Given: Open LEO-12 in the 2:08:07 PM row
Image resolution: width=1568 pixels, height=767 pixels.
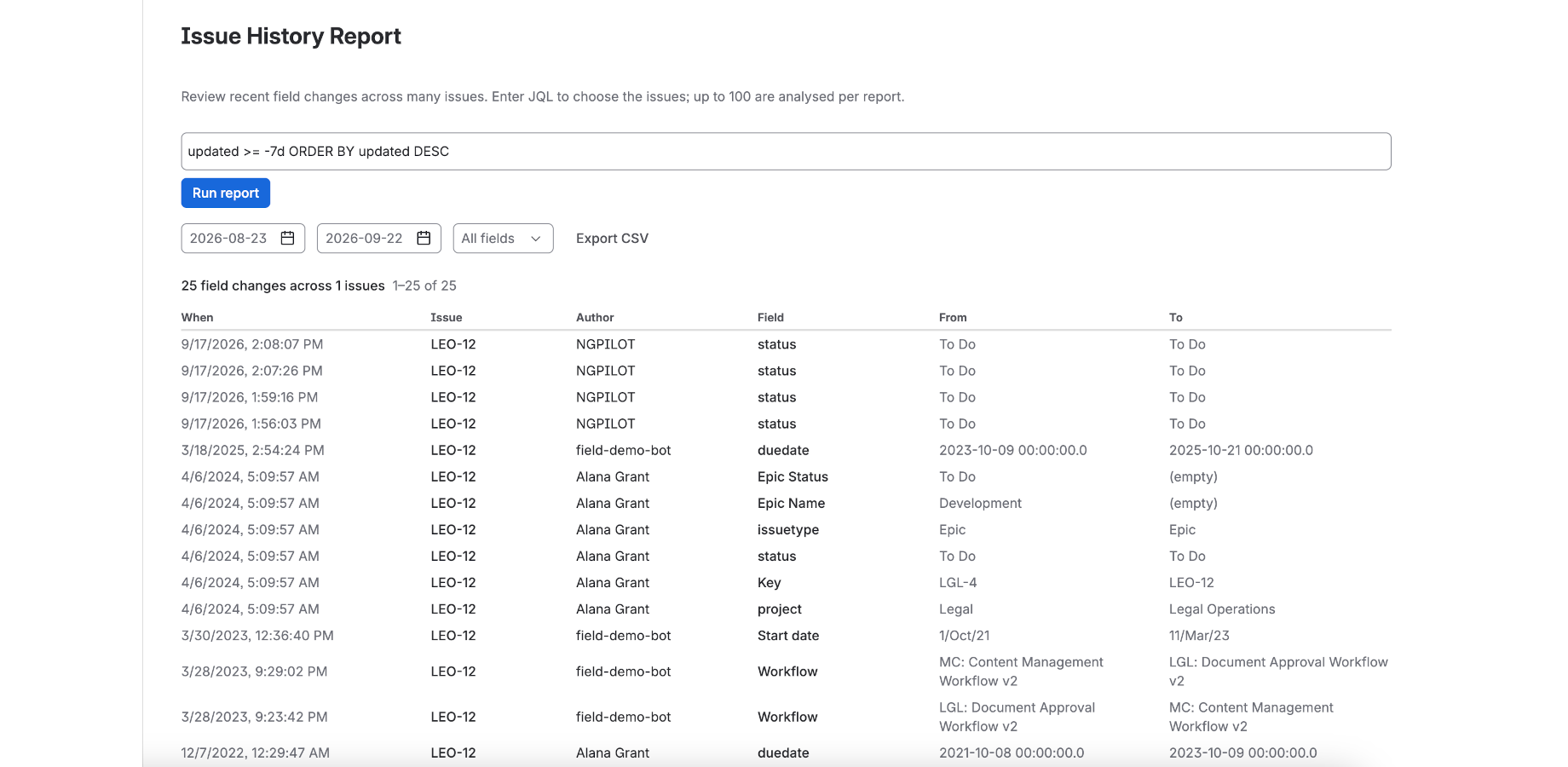Looking at the screenshot, I should click(x=453, y=344).
